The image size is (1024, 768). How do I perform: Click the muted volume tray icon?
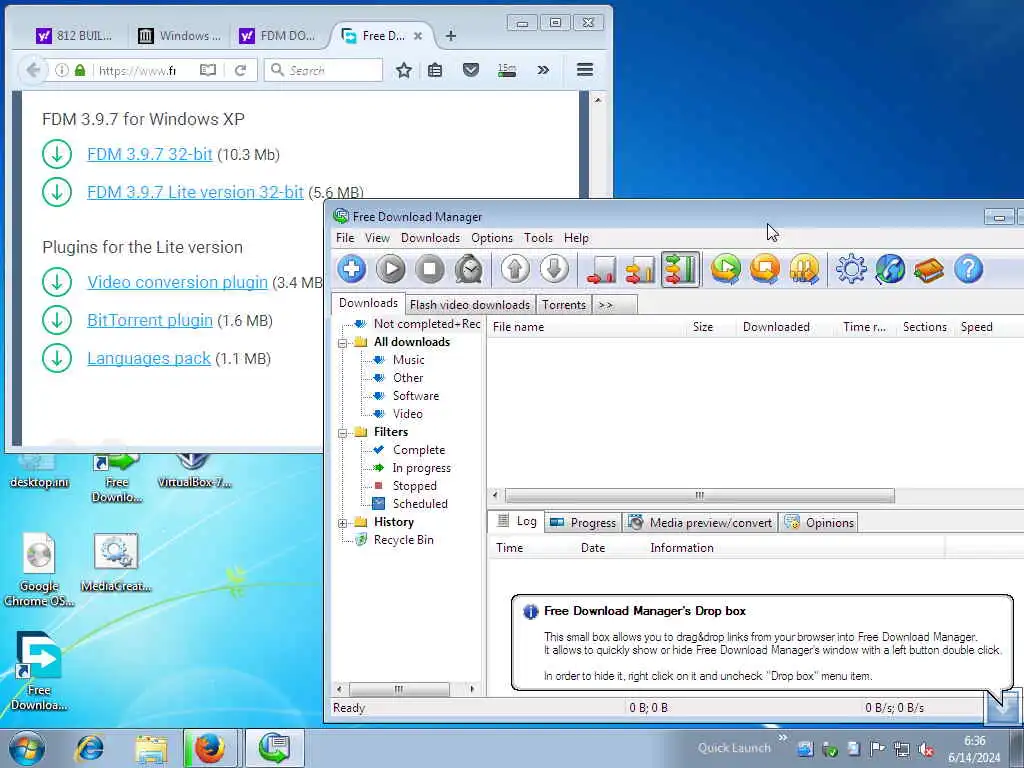(926, 749)
